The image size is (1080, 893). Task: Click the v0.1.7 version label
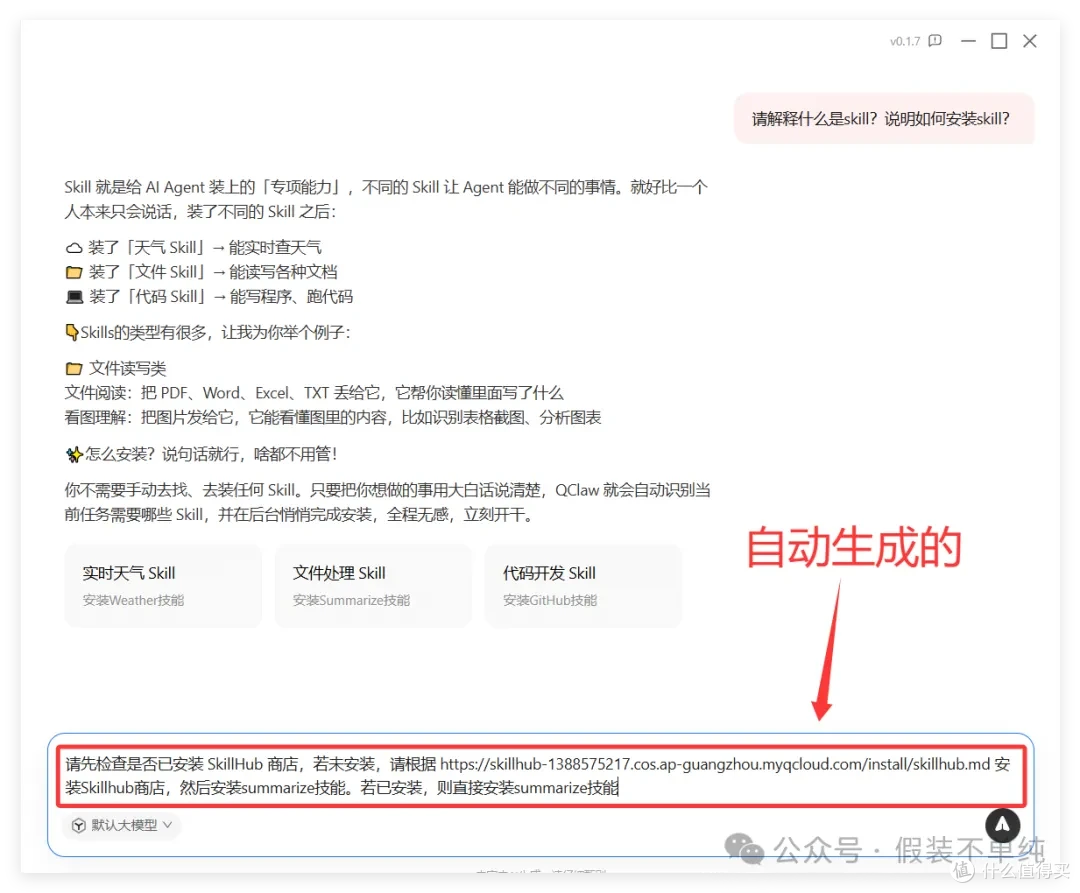[x=905, y=41]
